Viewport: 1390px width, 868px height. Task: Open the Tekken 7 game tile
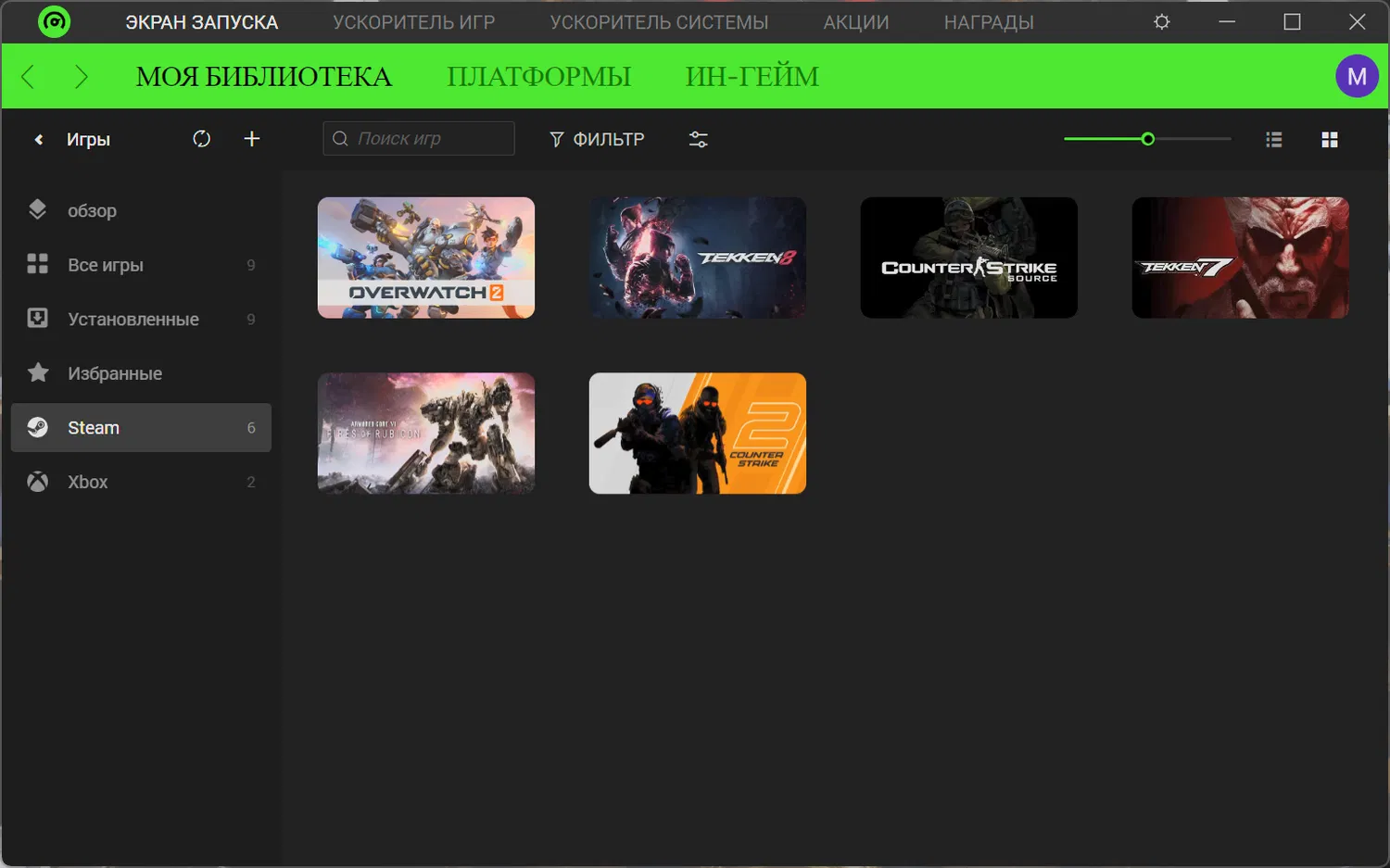tap(1241, 258)
